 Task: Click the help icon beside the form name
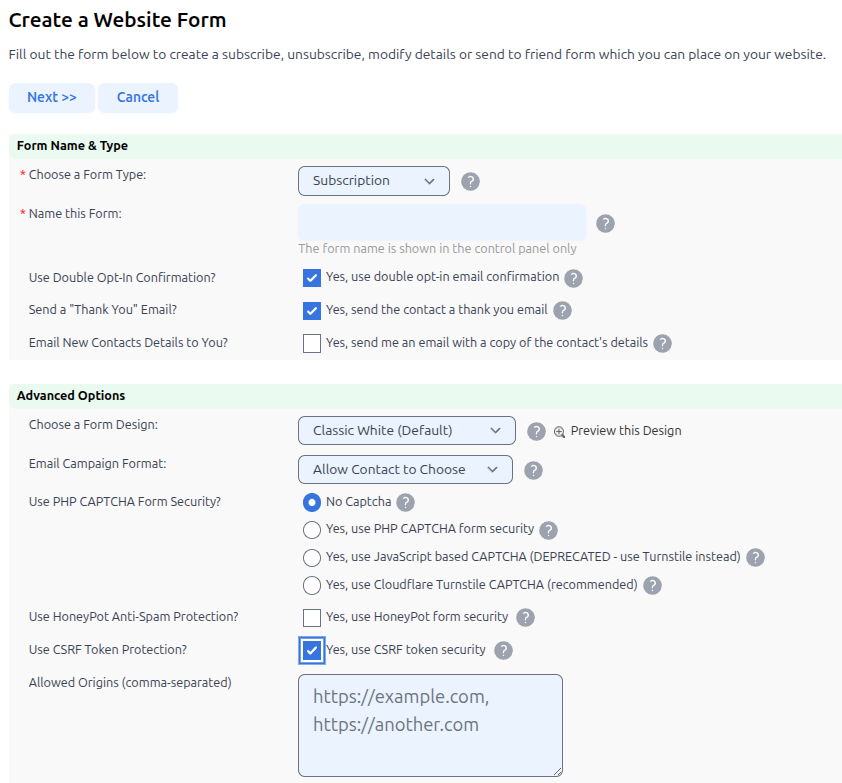point(605,223)
